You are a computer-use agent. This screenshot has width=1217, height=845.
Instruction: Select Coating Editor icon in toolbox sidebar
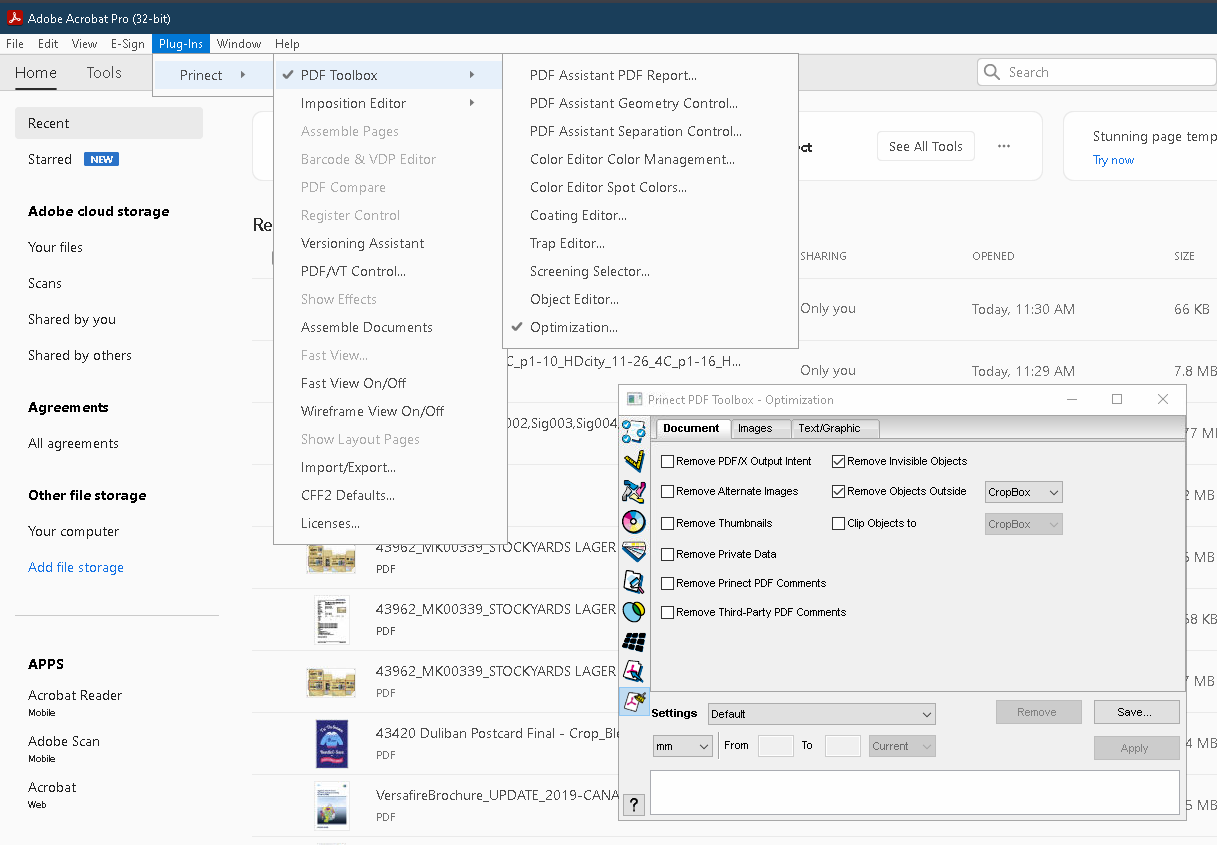point(634,581)
